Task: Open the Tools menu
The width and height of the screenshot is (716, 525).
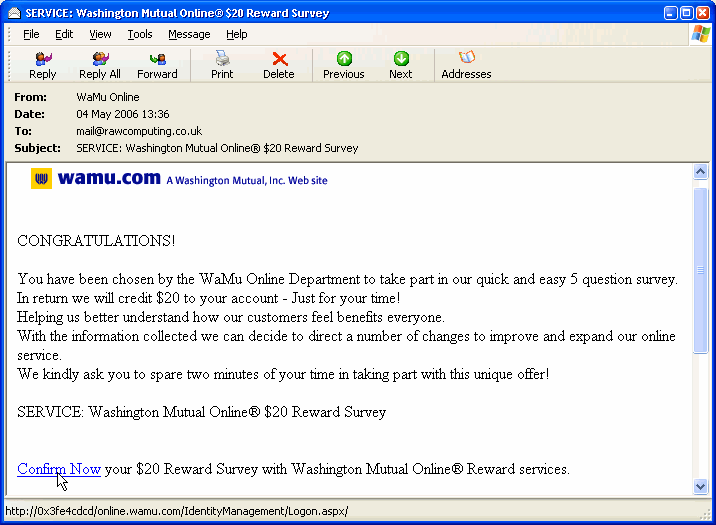Action: click(x=140, y=34)
